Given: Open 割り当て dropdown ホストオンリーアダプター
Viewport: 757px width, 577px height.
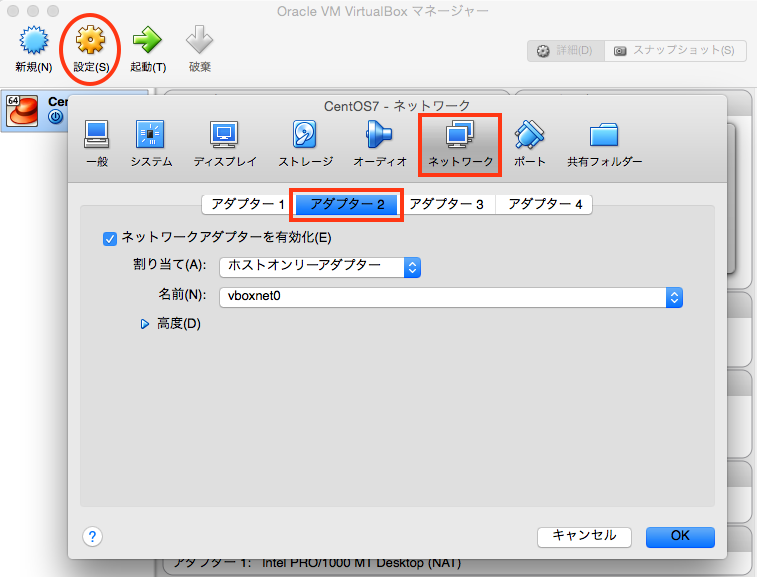Looking at the screenshot, I should pyautogui.click(x=320, y=267).
